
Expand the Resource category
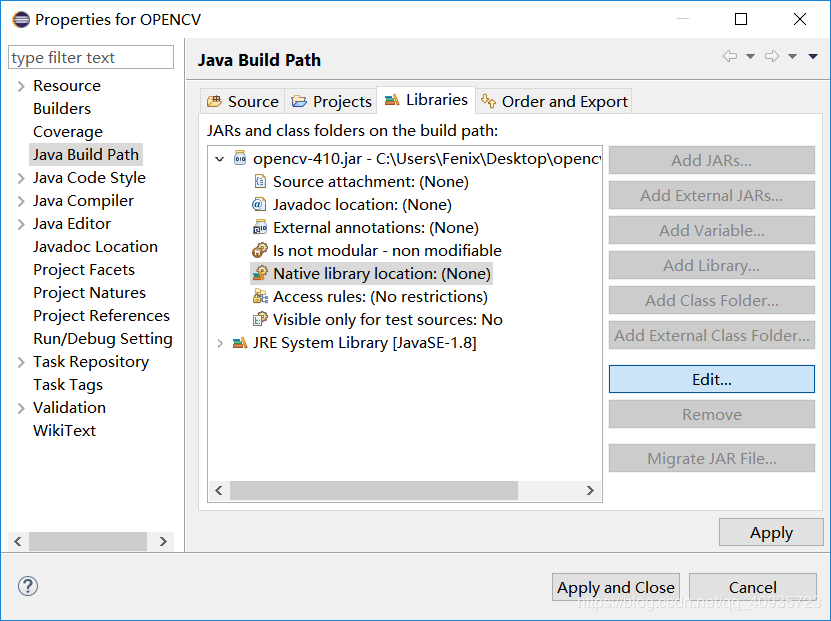point(21,86)
